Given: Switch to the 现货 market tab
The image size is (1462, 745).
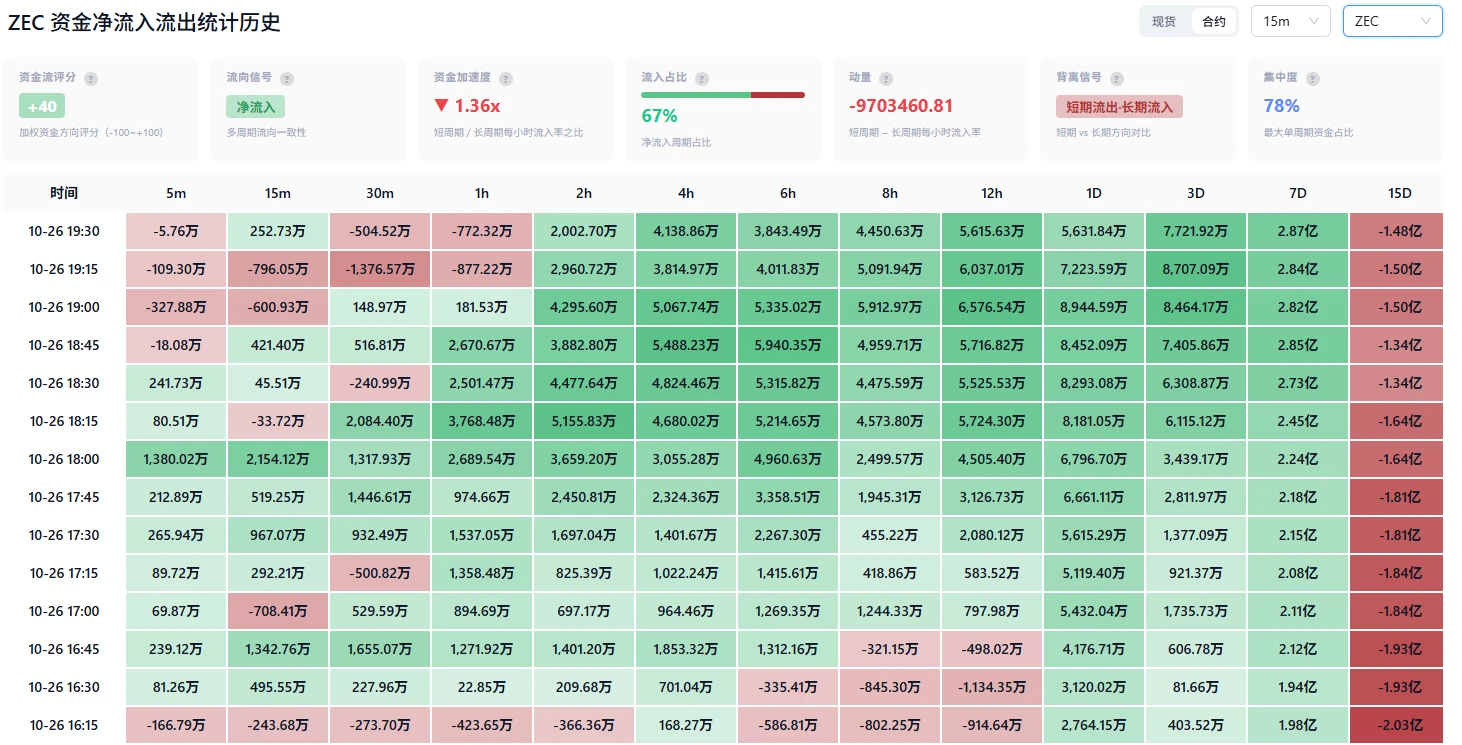Looking at the screenshot, I should pos(1164,21).
